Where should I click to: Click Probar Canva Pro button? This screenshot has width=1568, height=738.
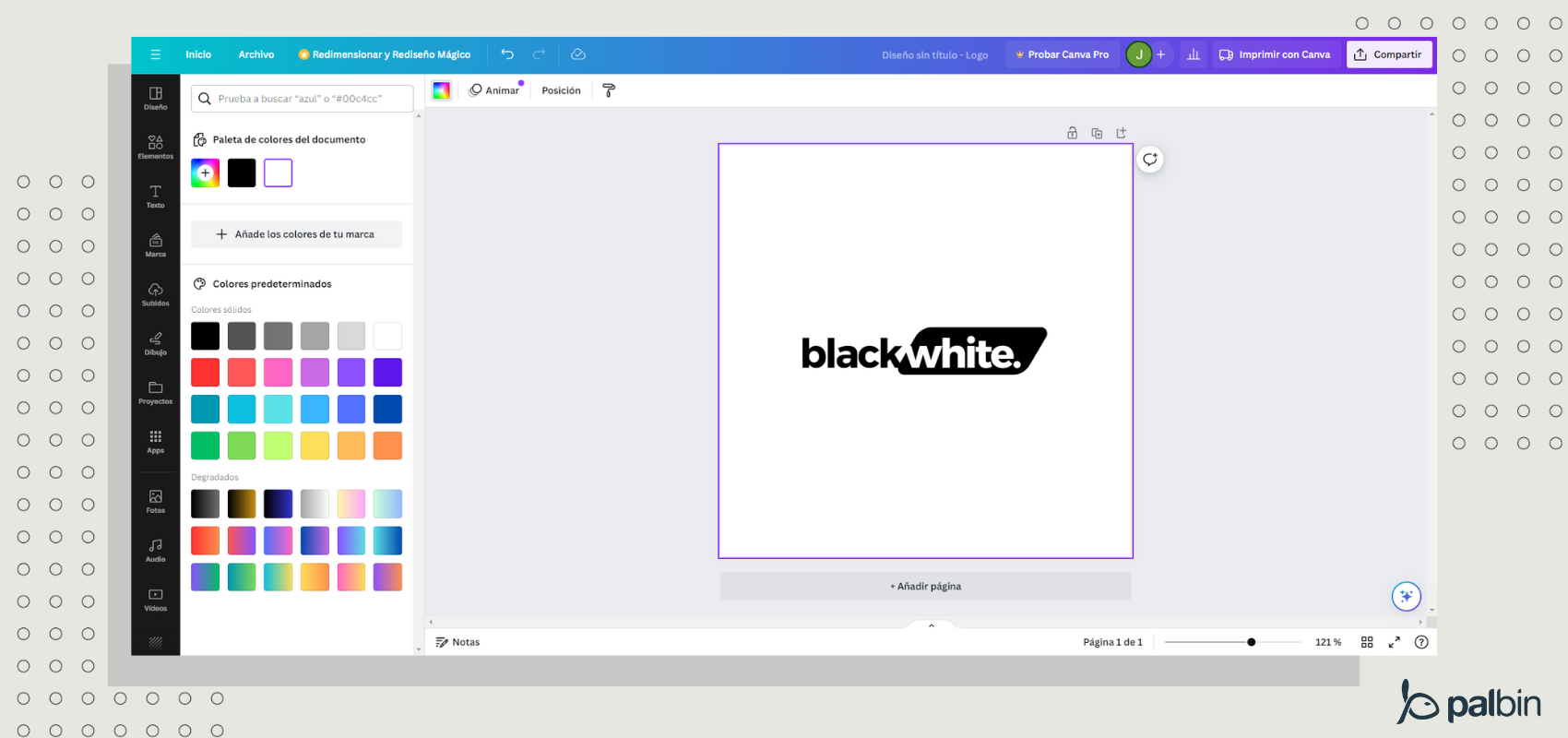(1063, 54)
